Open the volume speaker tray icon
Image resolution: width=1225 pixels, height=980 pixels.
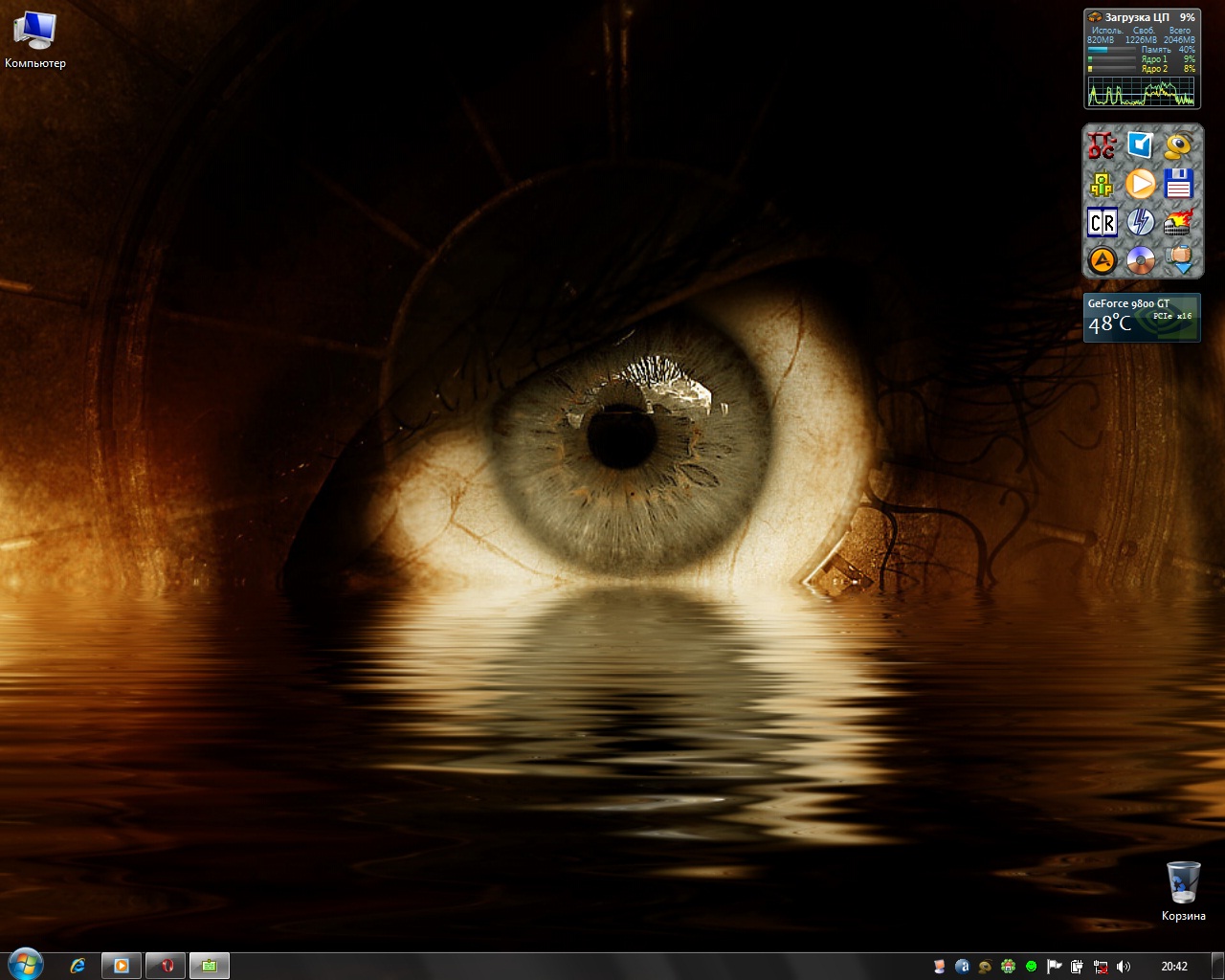point(1124,967)
